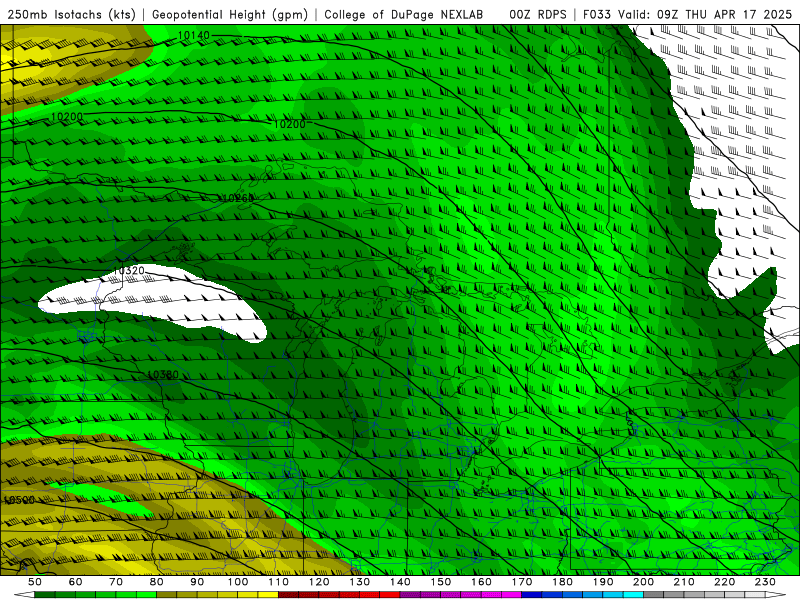800x600 pixels.
Task: Click the 10200 contour label at map center-top
Action: (289, 124)
